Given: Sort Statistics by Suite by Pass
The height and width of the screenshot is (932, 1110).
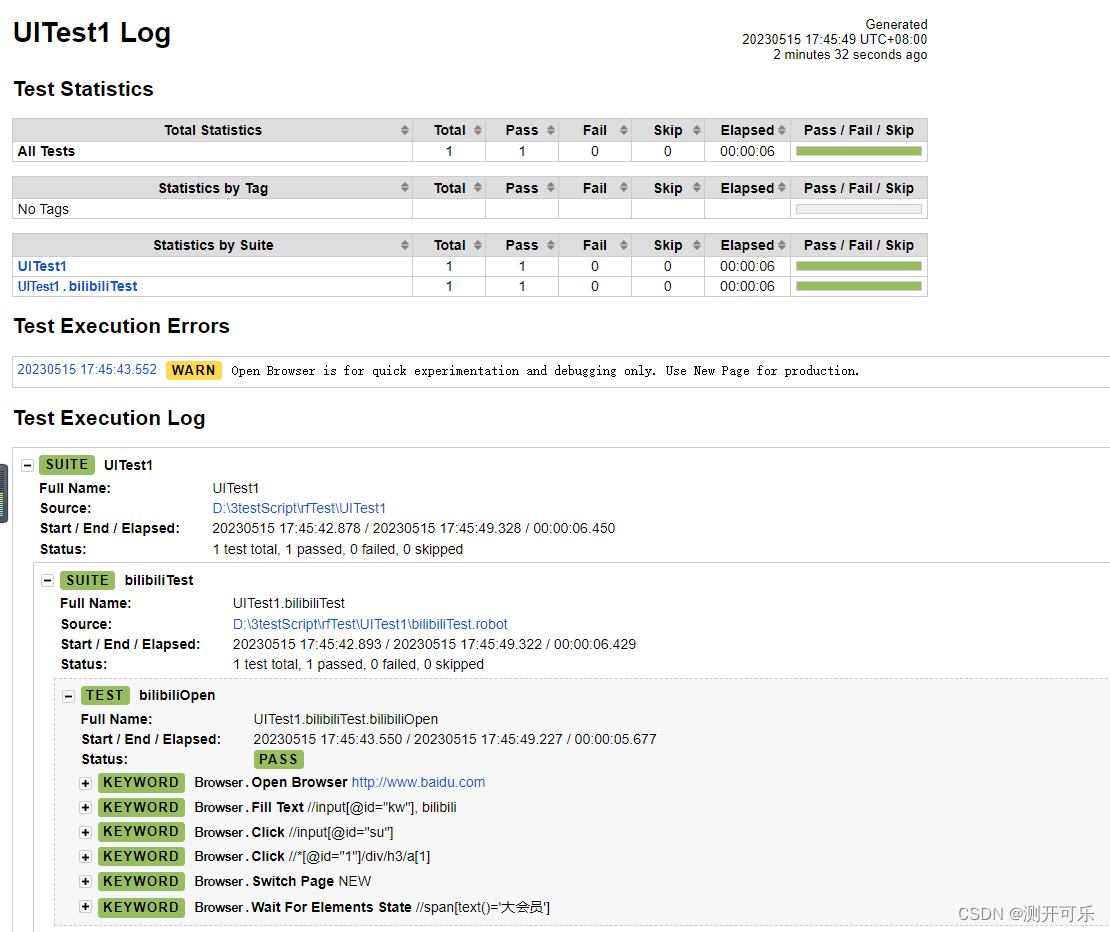Looking at the screenshot, I should coord(551,245).
